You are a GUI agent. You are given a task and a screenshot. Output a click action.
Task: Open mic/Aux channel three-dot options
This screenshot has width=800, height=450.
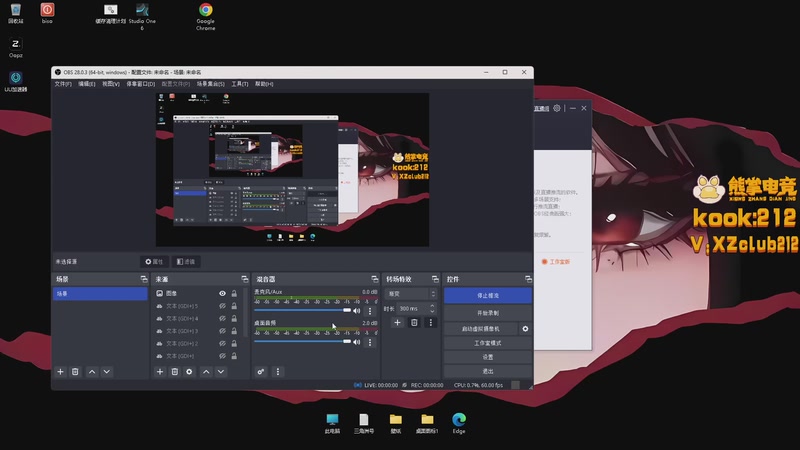pos(370,311)
